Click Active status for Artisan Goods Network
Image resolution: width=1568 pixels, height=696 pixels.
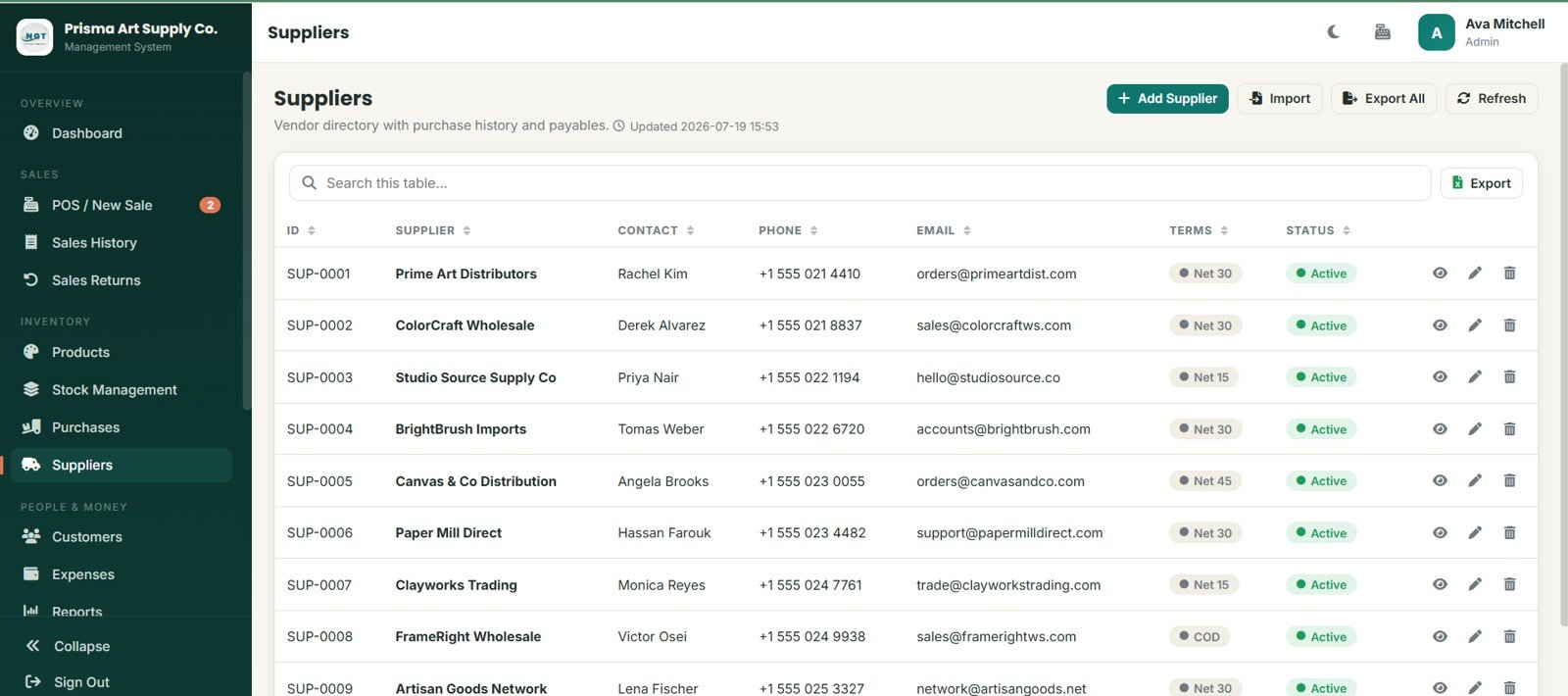1321,688
